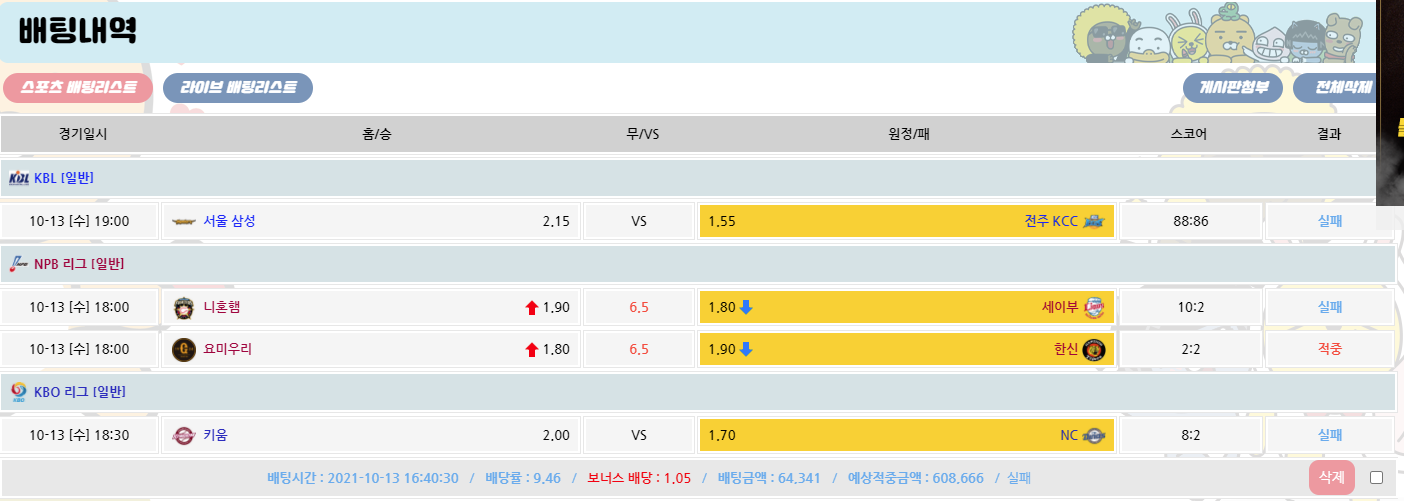Click the 세이부 team logo
The height and width of the screenshot is (501, 1404).
click(x=1094, y=307)
